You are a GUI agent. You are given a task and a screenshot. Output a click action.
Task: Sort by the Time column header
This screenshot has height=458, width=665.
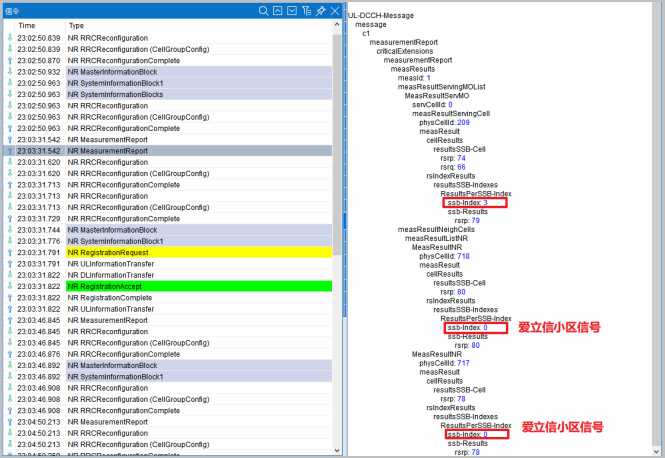pos(27,25)
